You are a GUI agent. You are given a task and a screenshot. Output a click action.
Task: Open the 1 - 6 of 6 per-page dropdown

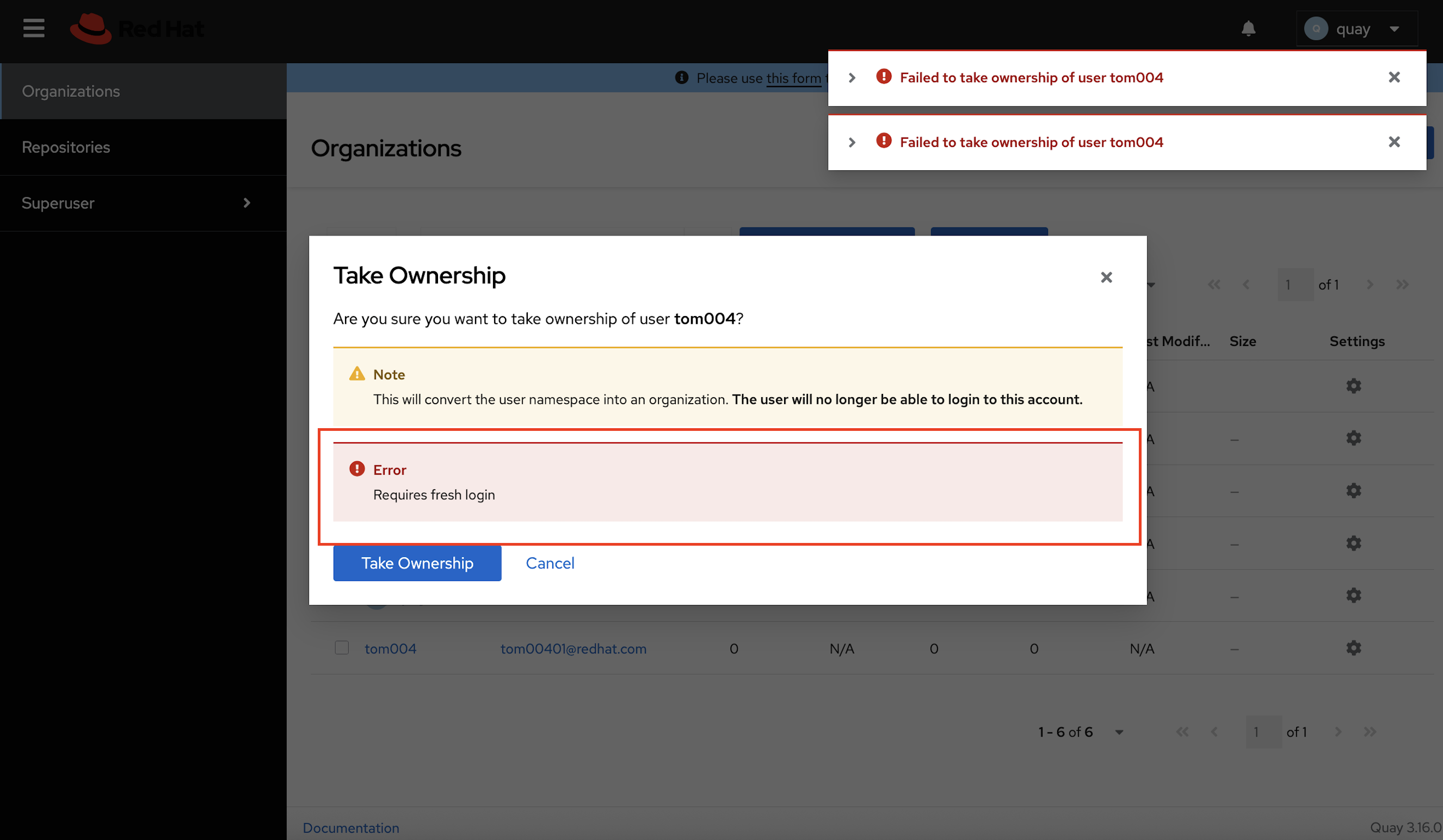1080,732
